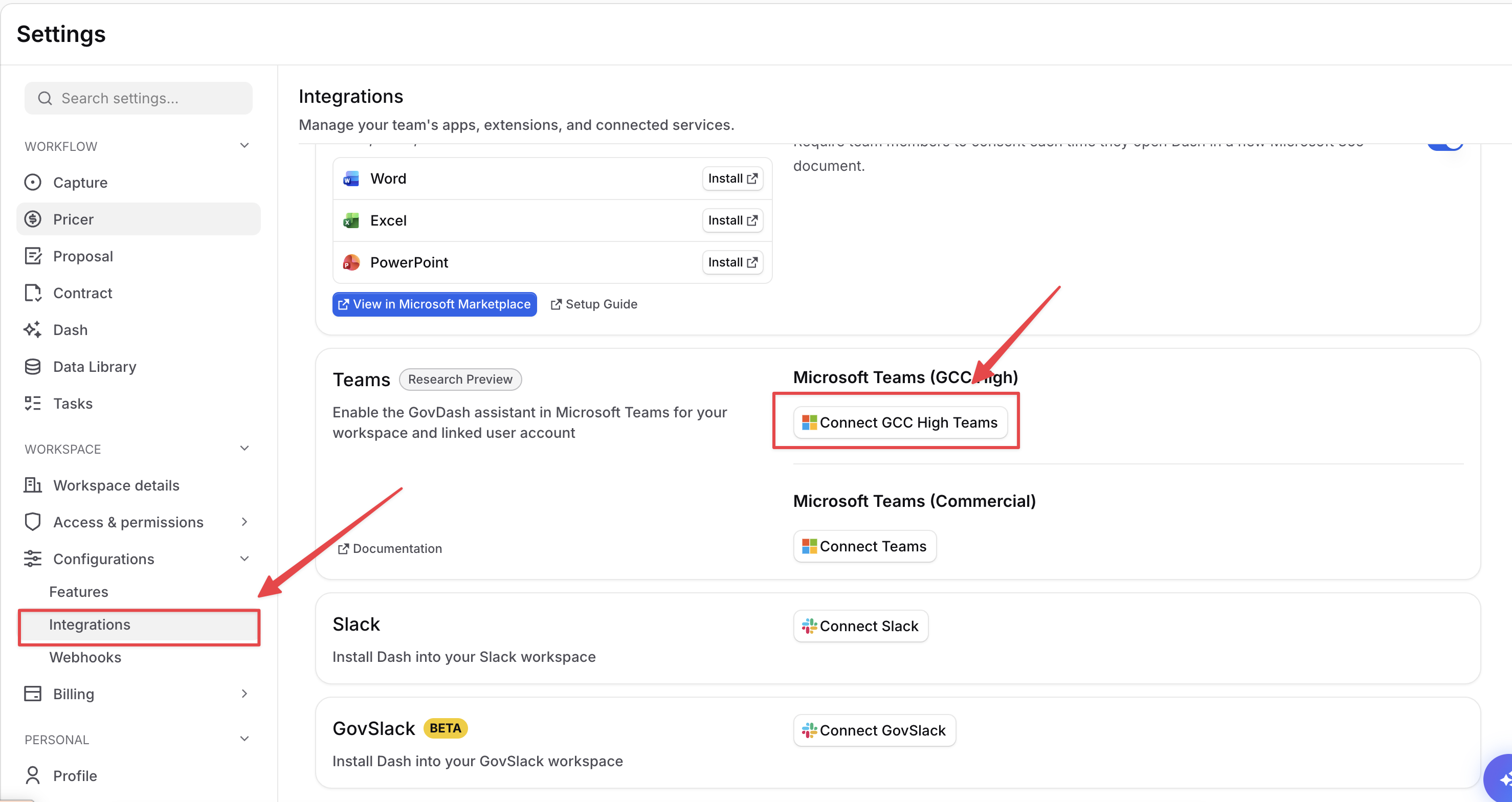Screen dimensions: 1512x802
Task: Select Integrations in the Configurations submenu
Action: [x=139, y=625]
